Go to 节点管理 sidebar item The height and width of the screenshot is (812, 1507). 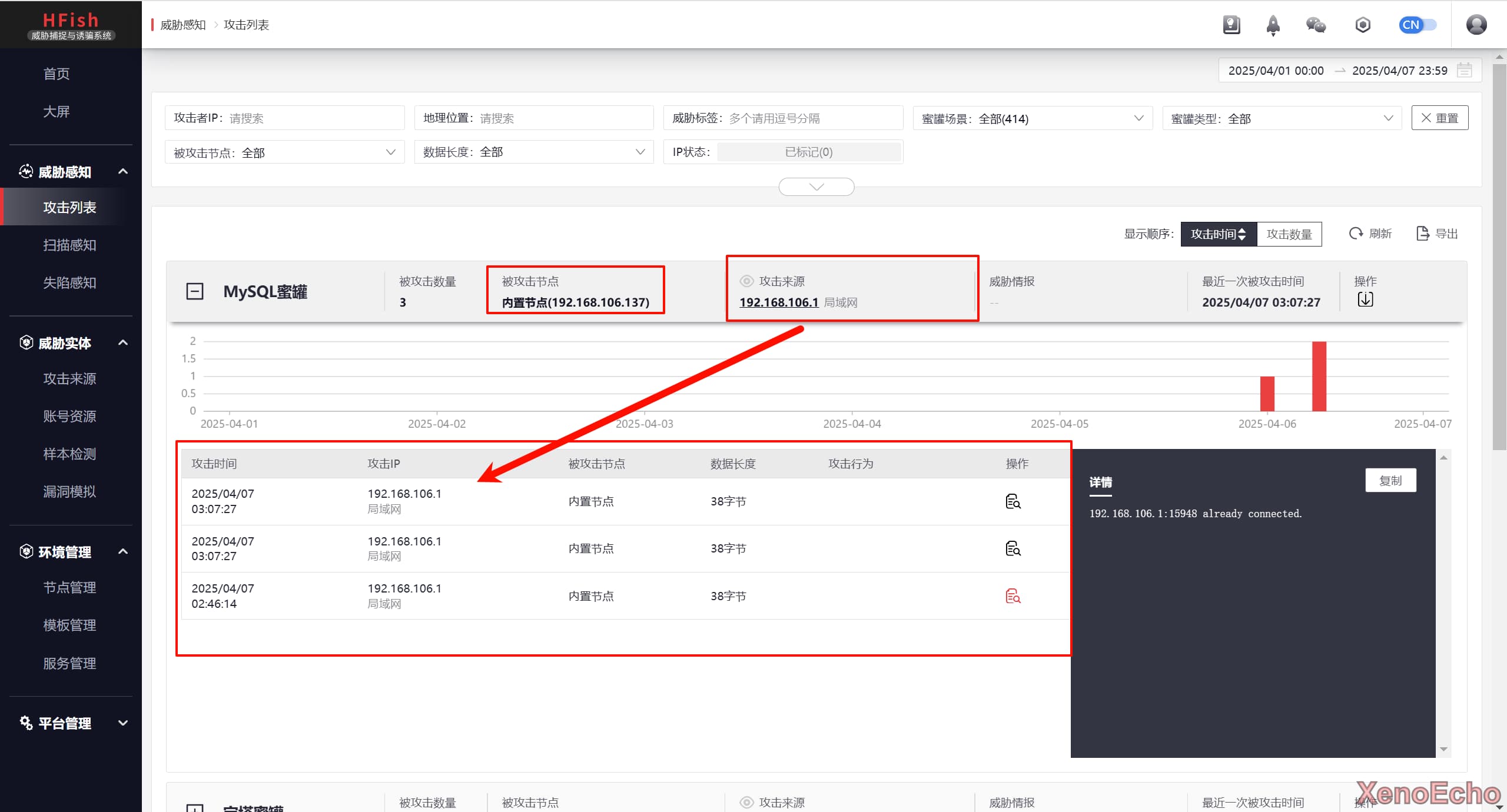point(69,587)
